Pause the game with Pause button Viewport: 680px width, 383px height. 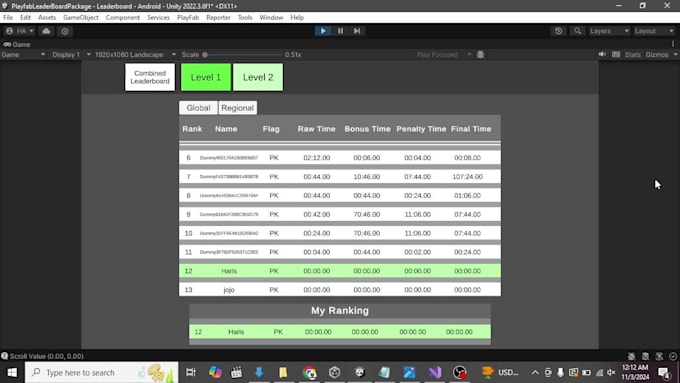pos(340,31)
